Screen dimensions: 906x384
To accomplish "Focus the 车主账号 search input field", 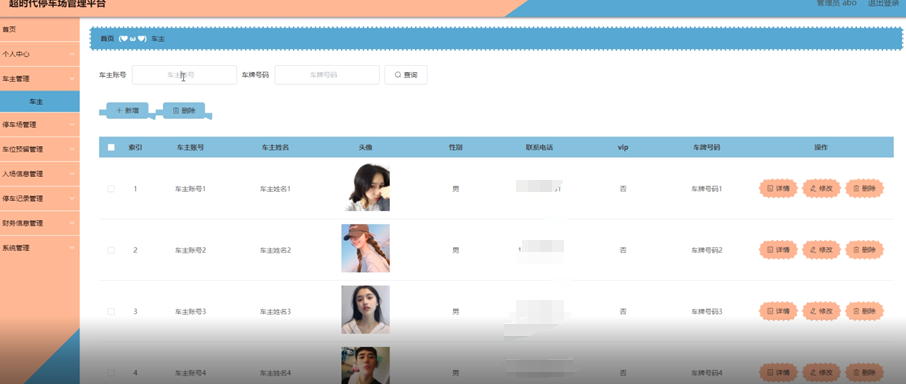I will (x=184, y=75).
